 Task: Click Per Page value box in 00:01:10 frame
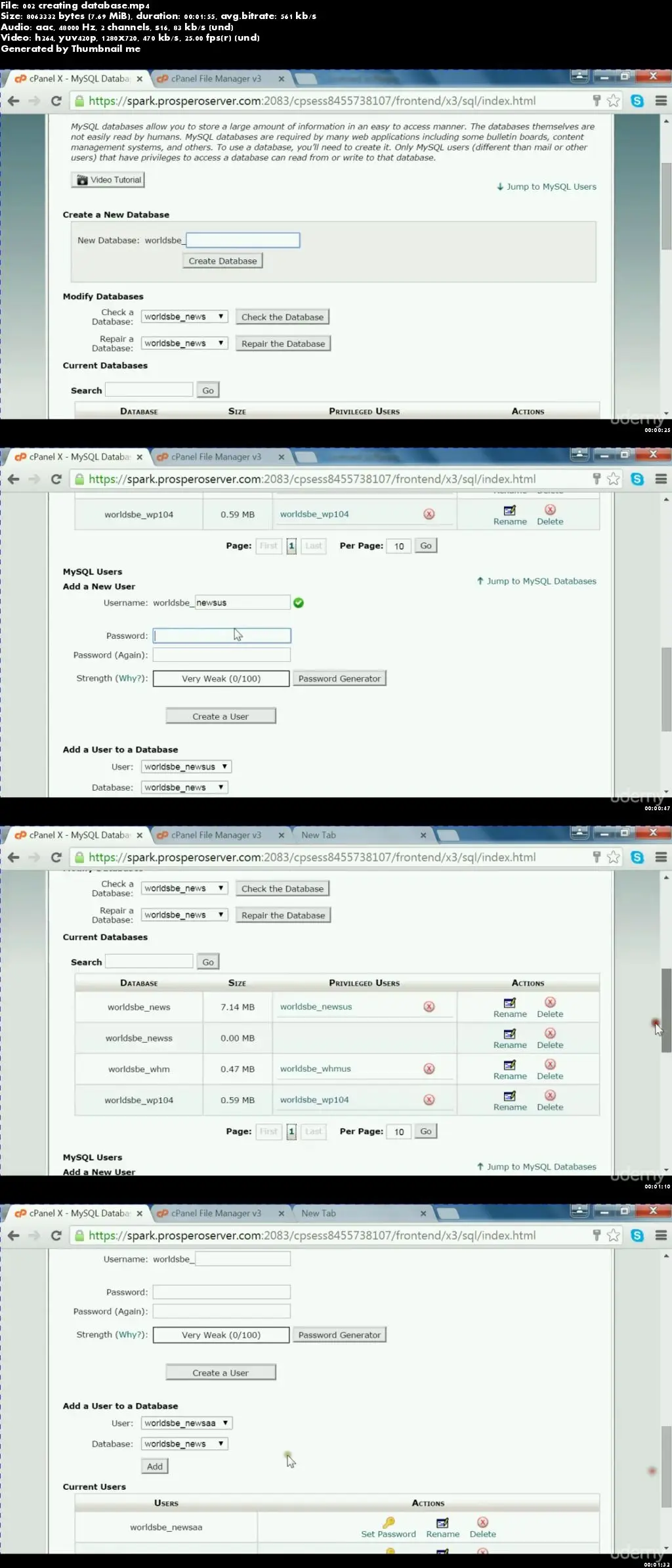pos(399,1131)
